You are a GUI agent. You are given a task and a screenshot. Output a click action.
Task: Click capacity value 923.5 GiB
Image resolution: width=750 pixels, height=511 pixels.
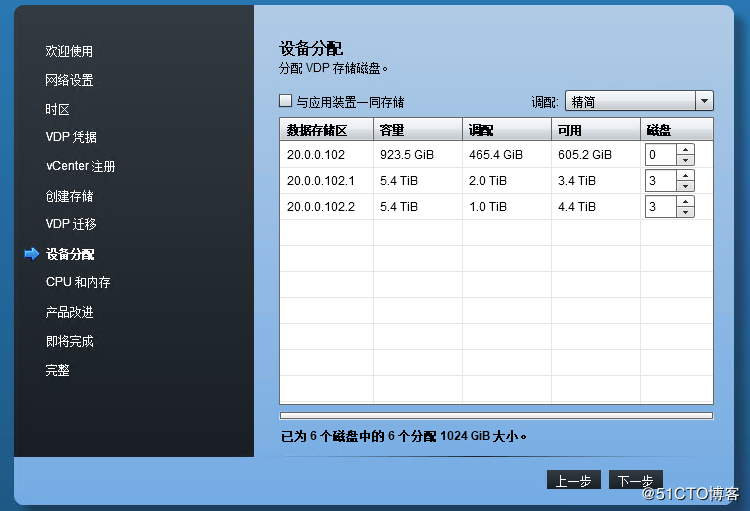pos(407,155)
